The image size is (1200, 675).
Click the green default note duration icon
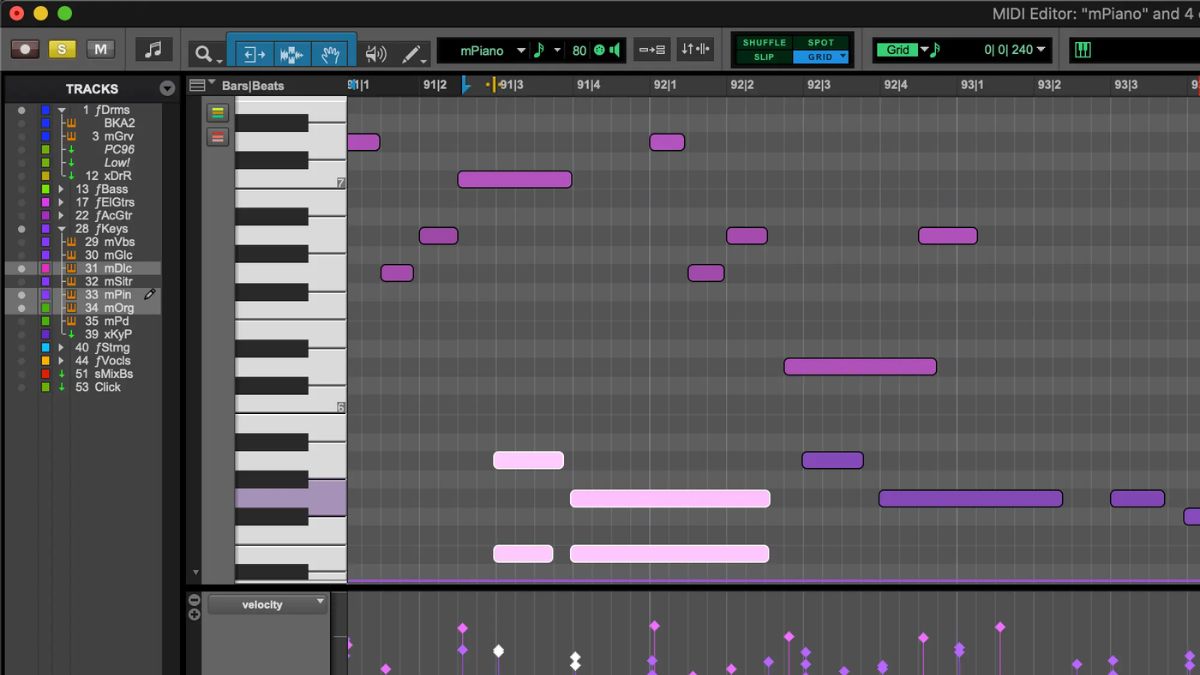pos(539,50)
